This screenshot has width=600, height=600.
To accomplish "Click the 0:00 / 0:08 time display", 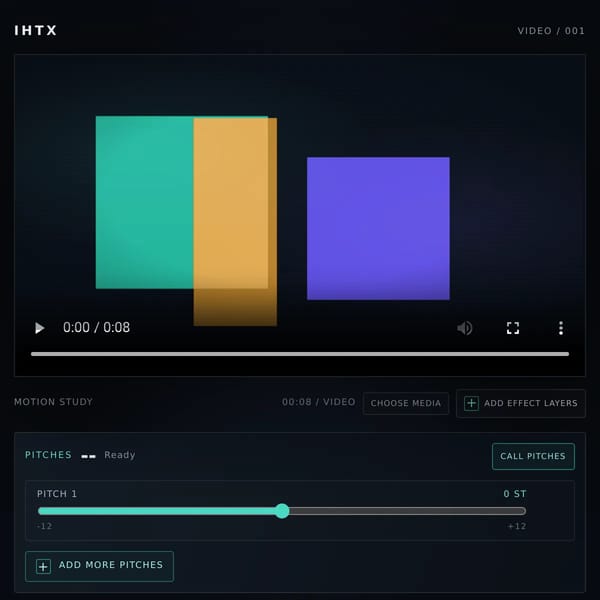I will pos(96,328).
